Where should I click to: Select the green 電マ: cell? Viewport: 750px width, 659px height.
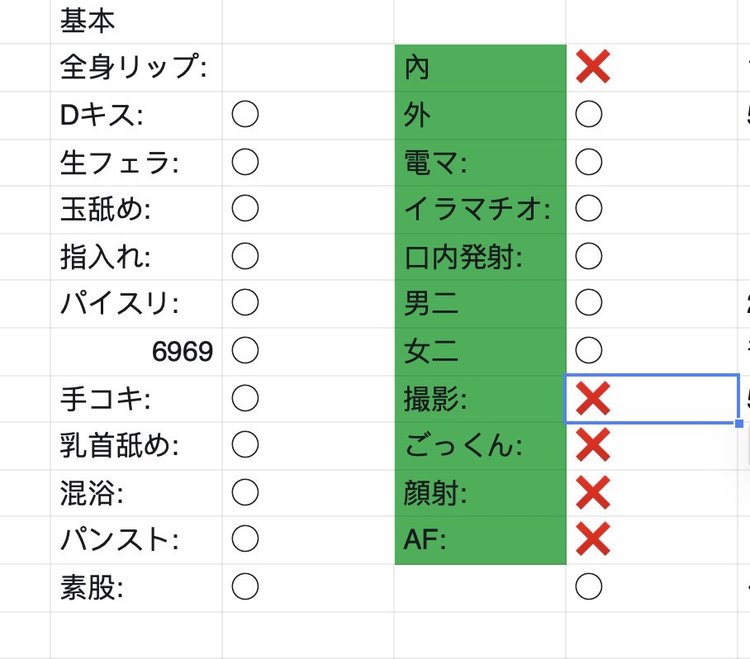[x=480, y=162]
